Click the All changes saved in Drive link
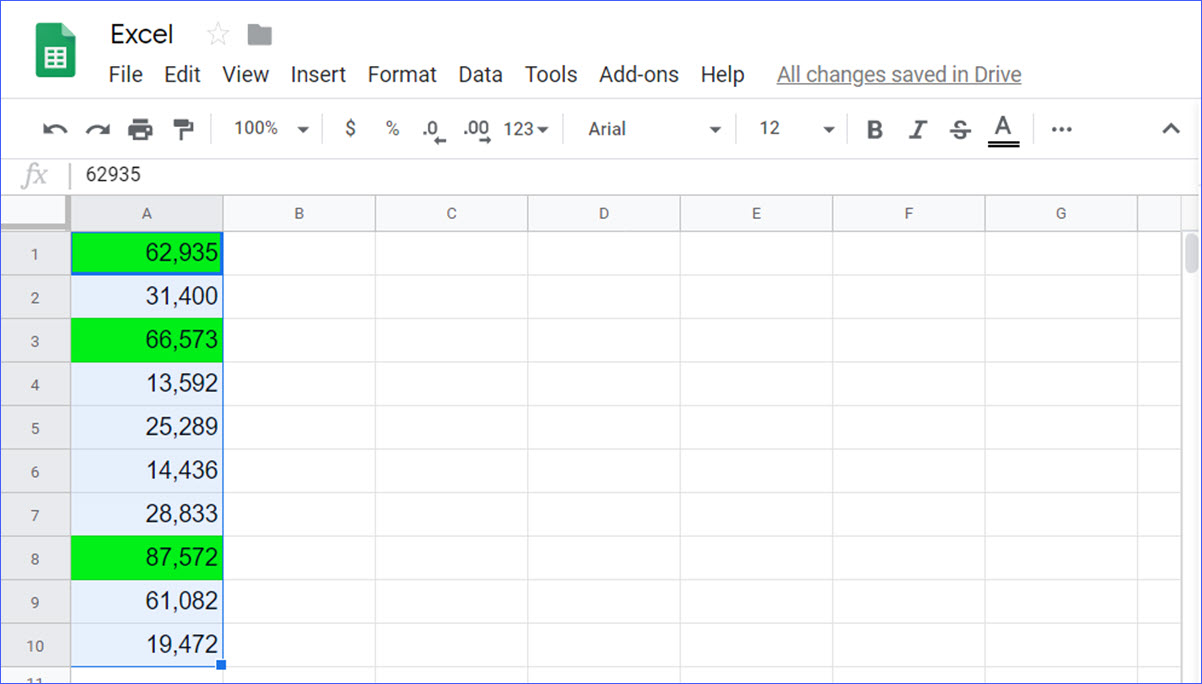This screenshot has height=684, width=1202. (898, 74)
